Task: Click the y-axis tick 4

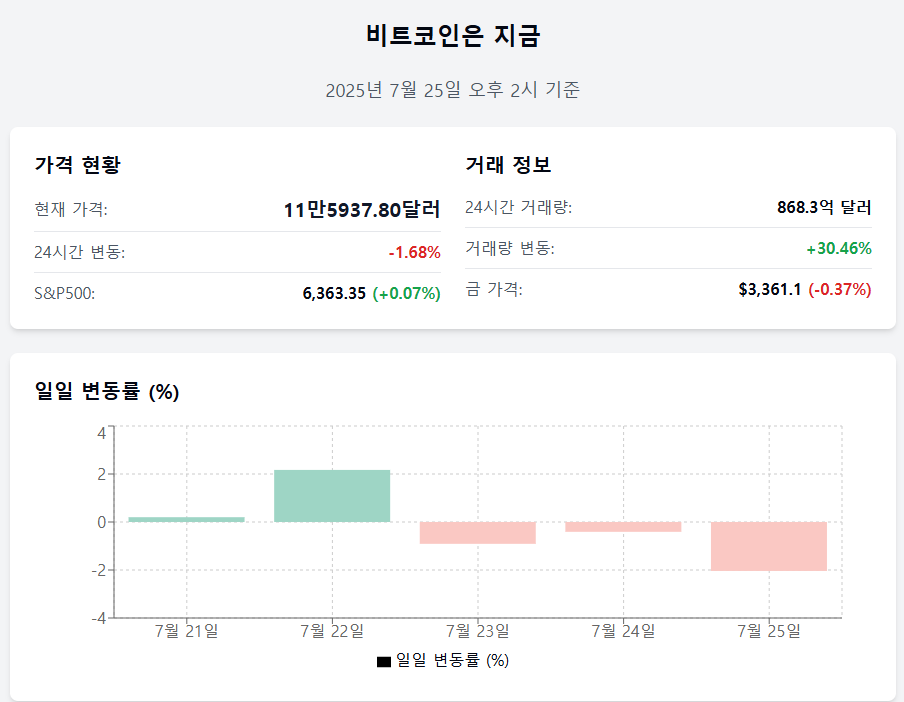Action: [x=102, y=433]
